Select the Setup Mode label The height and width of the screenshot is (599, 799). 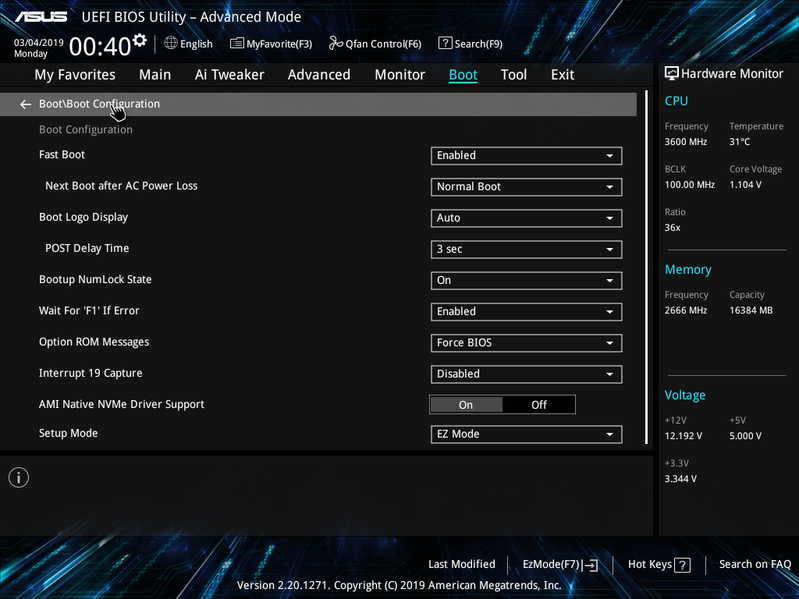pyautogui.click(x=68, y=433)
